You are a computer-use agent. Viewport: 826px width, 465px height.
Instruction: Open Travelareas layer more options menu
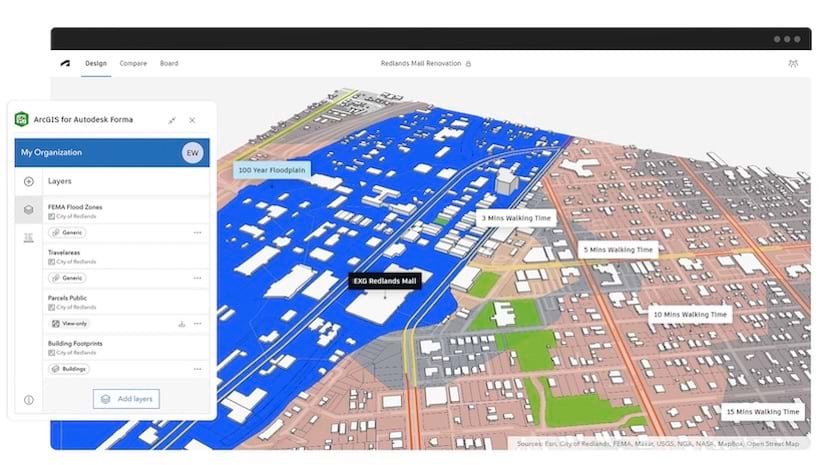coord(198,278)
